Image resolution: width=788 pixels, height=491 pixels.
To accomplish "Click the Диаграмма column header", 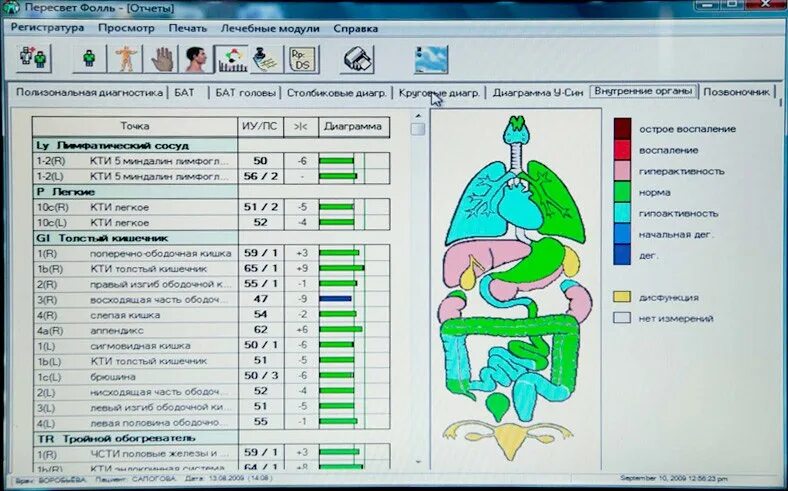I will click(353, 126).
